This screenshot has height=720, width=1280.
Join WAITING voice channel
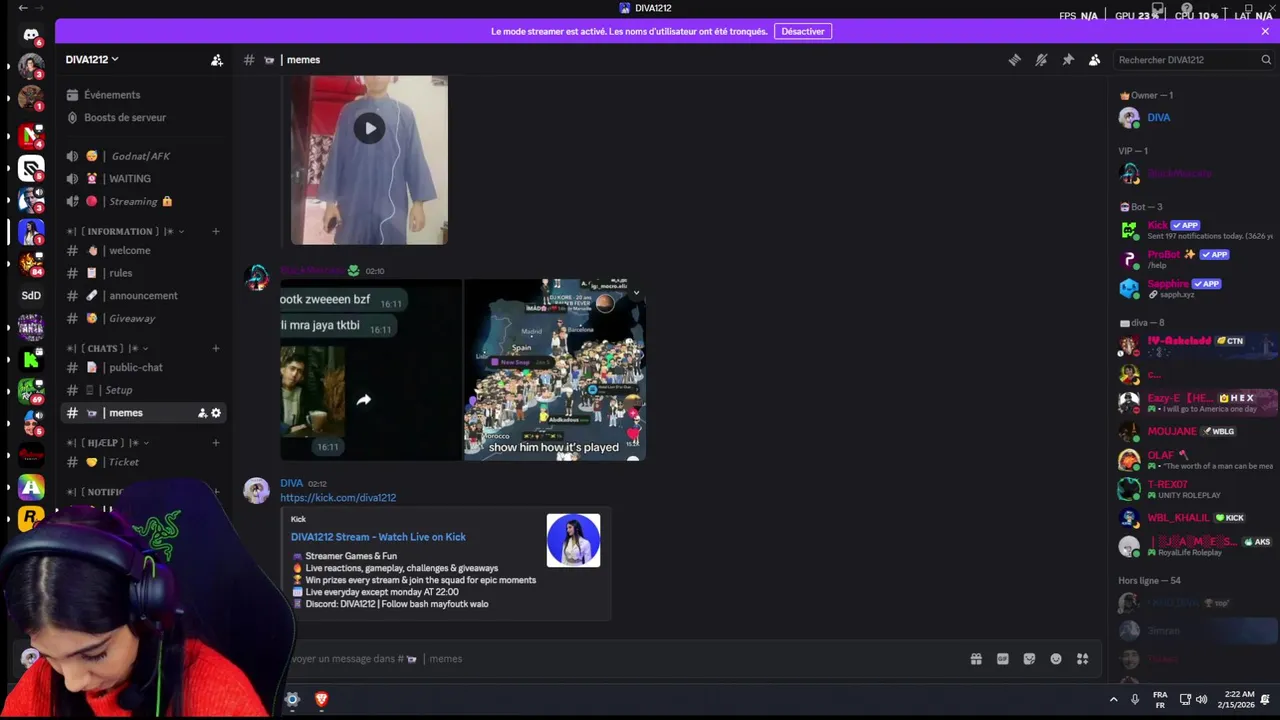[144, 179]
